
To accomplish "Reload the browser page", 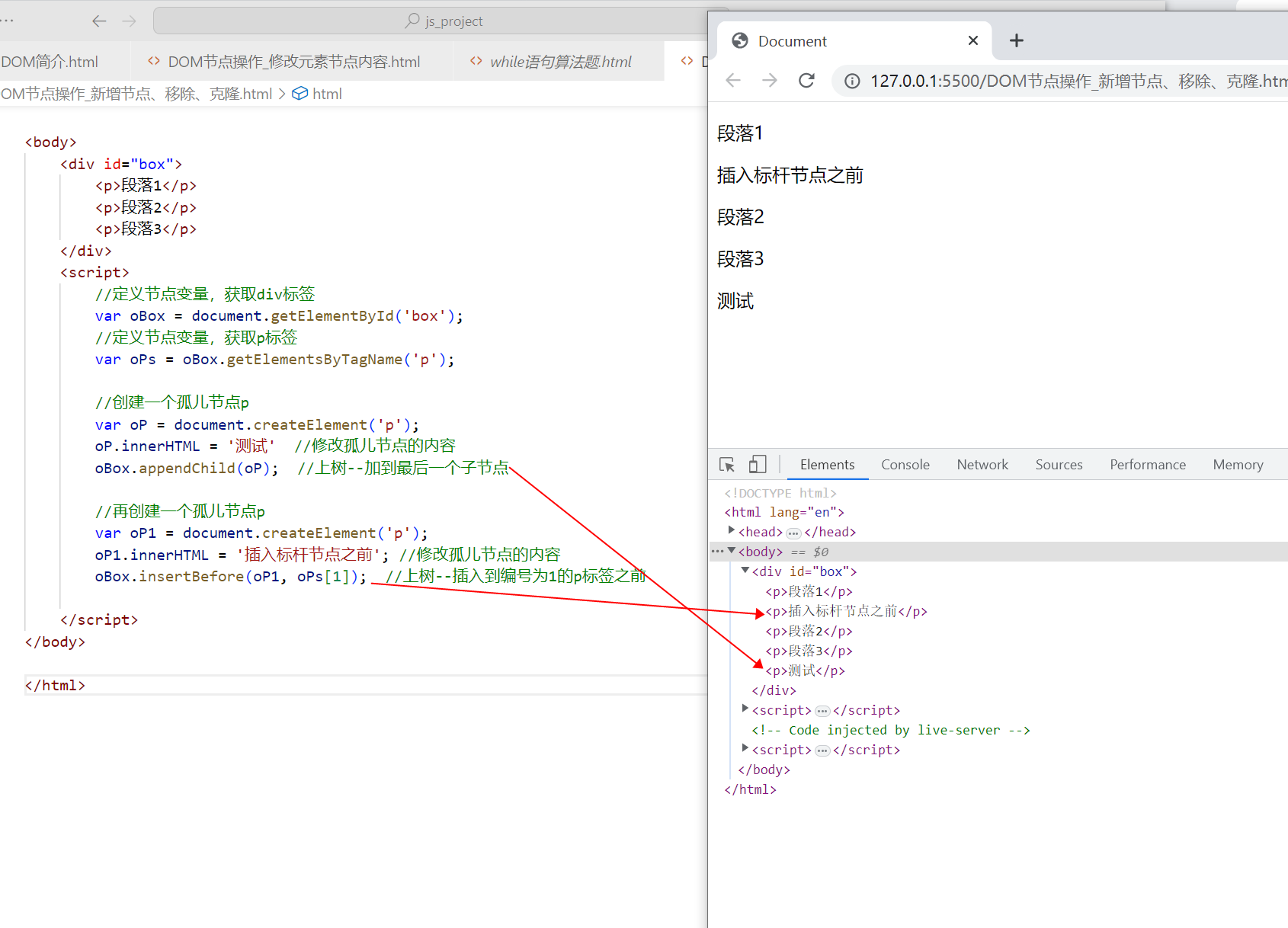I will pos(806,81).
